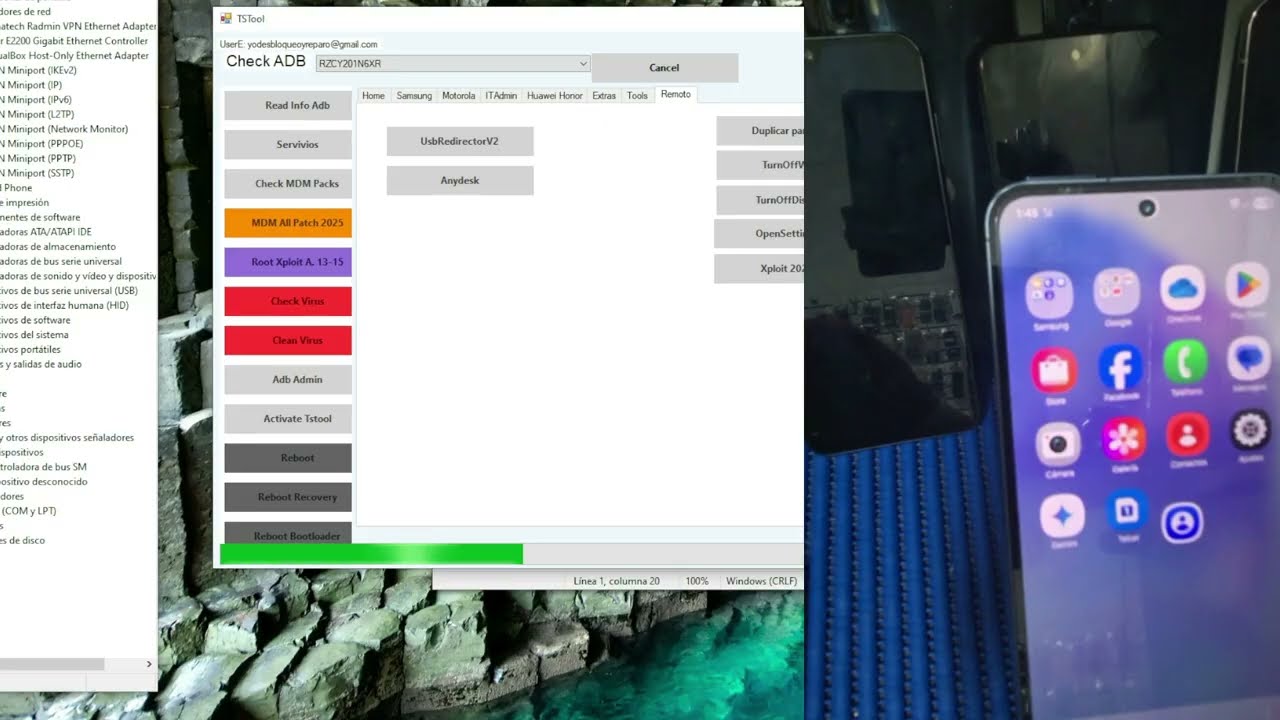Launch the green Phone dialer app icon
This screenshot has width=1280, height=720.
point(1186,361)
